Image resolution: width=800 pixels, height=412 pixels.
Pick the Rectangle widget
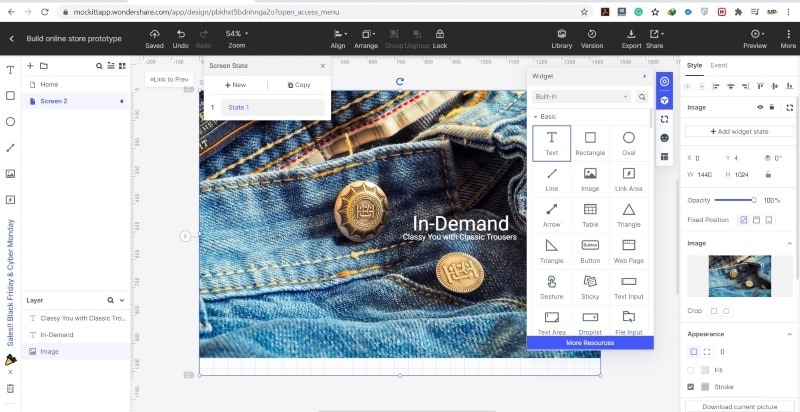coord(590,142)
